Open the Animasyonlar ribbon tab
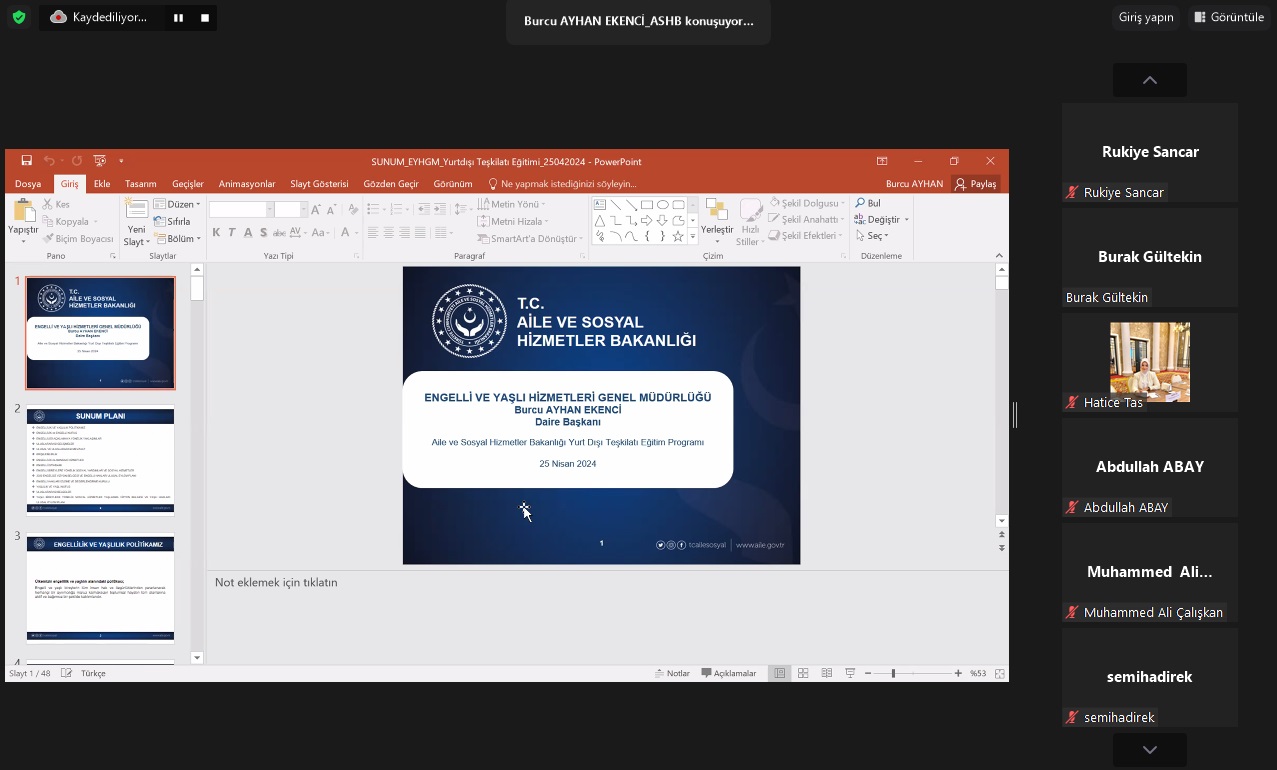Viewport: 1277px width, 770px height. point(247,184)
